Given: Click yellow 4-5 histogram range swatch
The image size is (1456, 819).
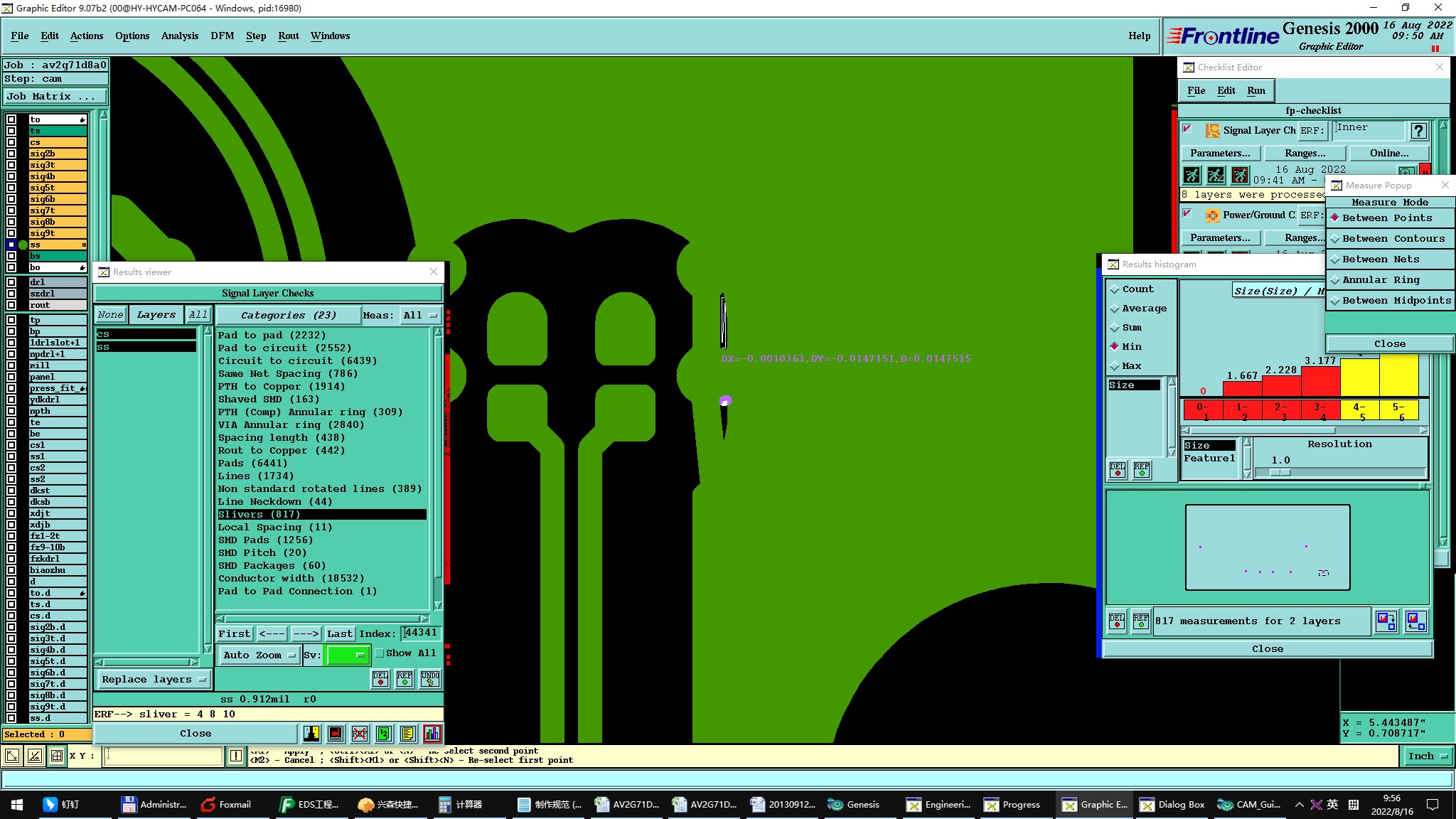Looking at the screenshot, I should [1359, 410].
